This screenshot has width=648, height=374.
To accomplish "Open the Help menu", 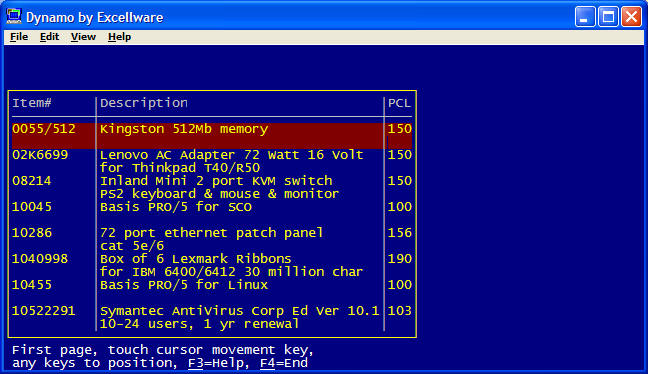I will [x=119, y=37].
